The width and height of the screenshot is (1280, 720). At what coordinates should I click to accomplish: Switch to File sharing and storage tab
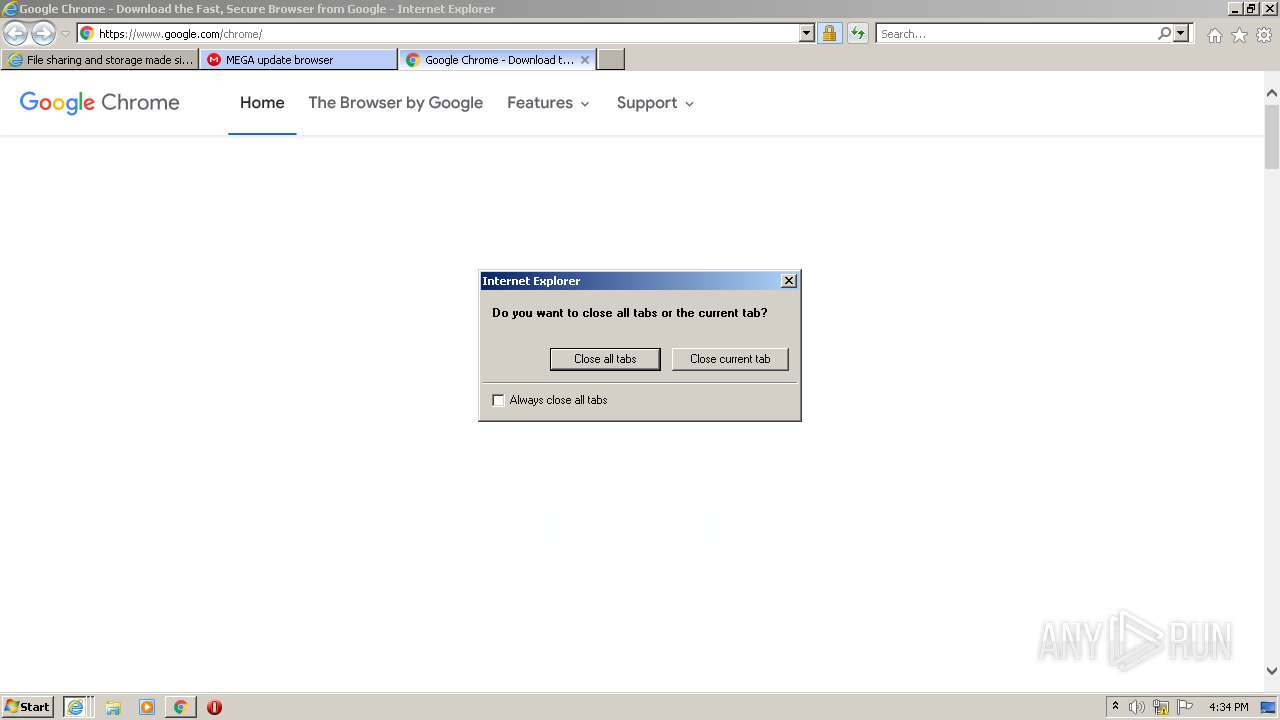[x=100, y=60]
